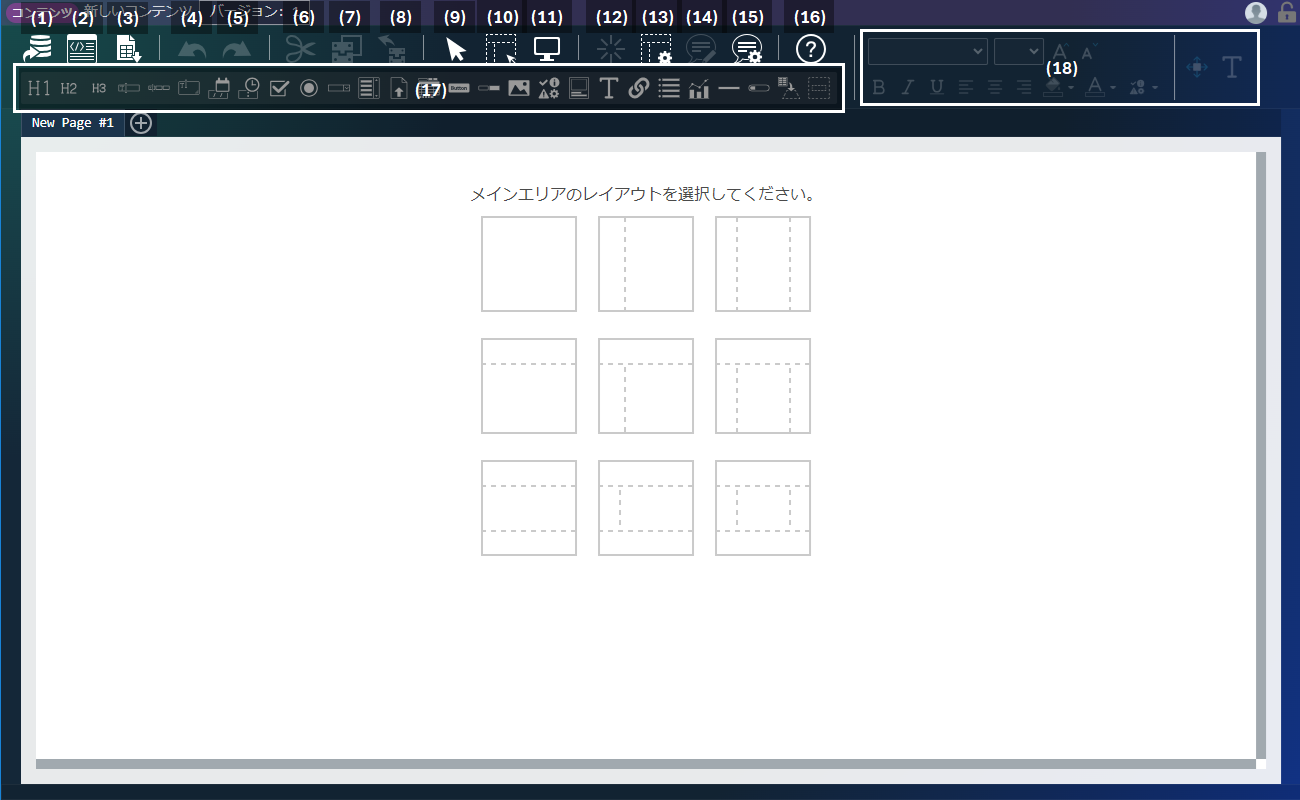Insert a hyperlink chain element
The height and width of the screenshot is (800, 1300).
pos(639,88)
